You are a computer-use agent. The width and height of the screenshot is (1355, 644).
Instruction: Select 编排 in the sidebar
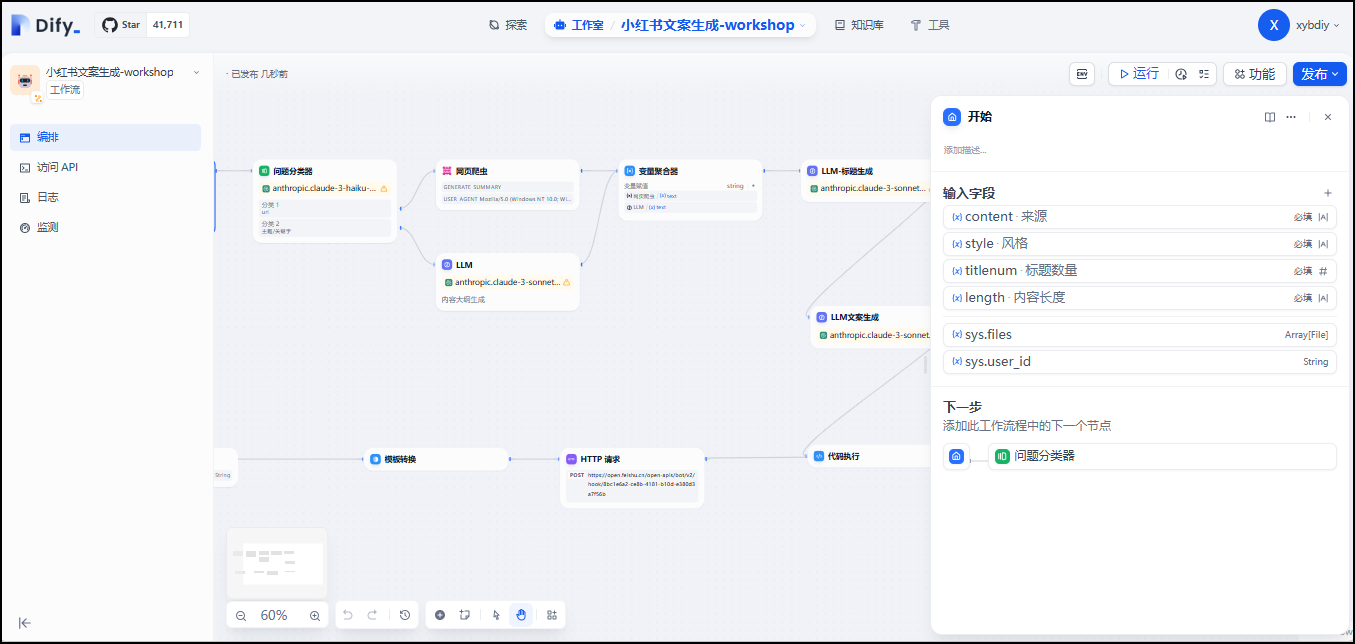point(105,137)
